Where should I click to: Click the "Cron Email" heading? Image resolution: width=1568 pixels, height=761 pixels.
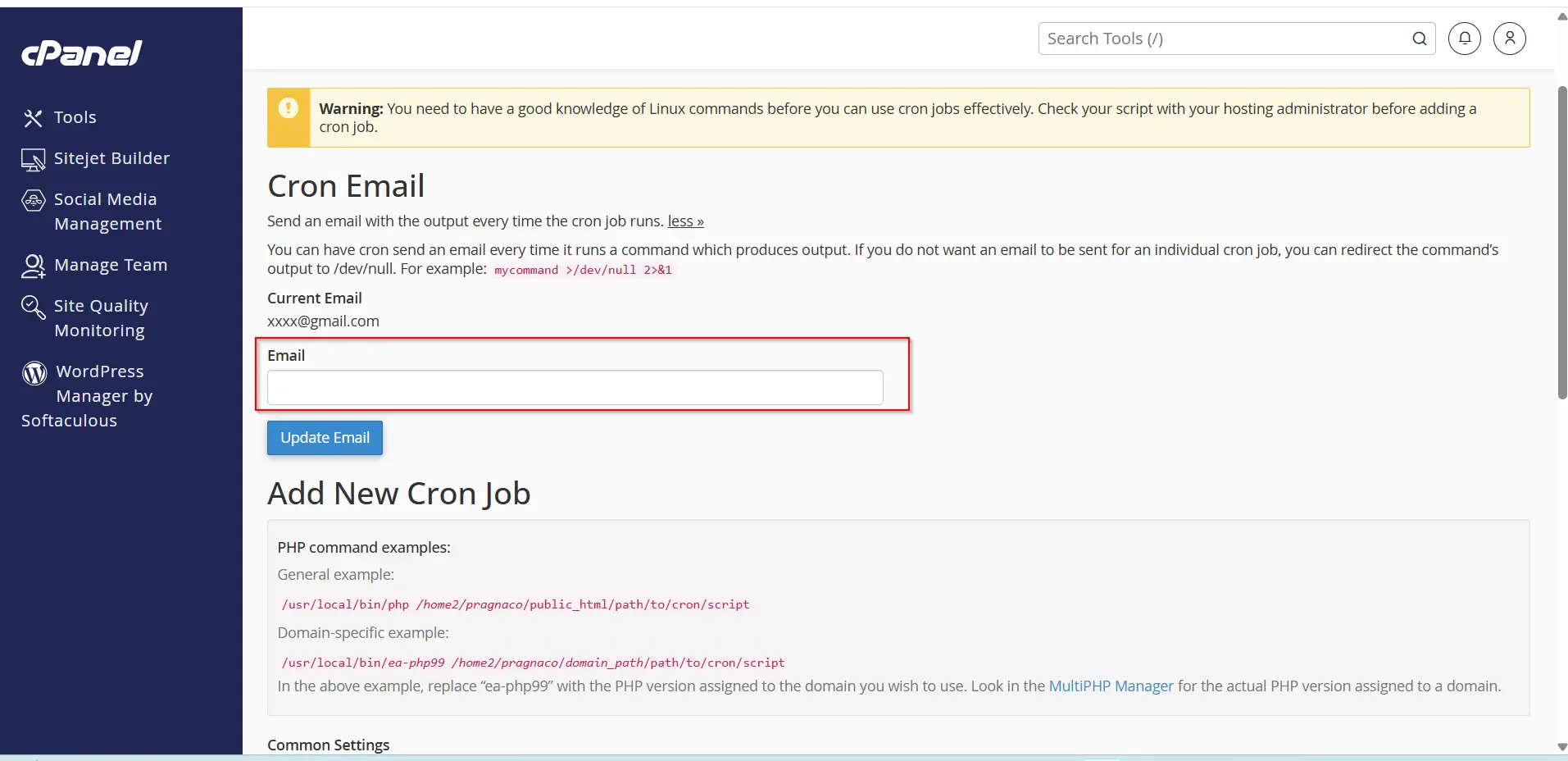(346, 186)
